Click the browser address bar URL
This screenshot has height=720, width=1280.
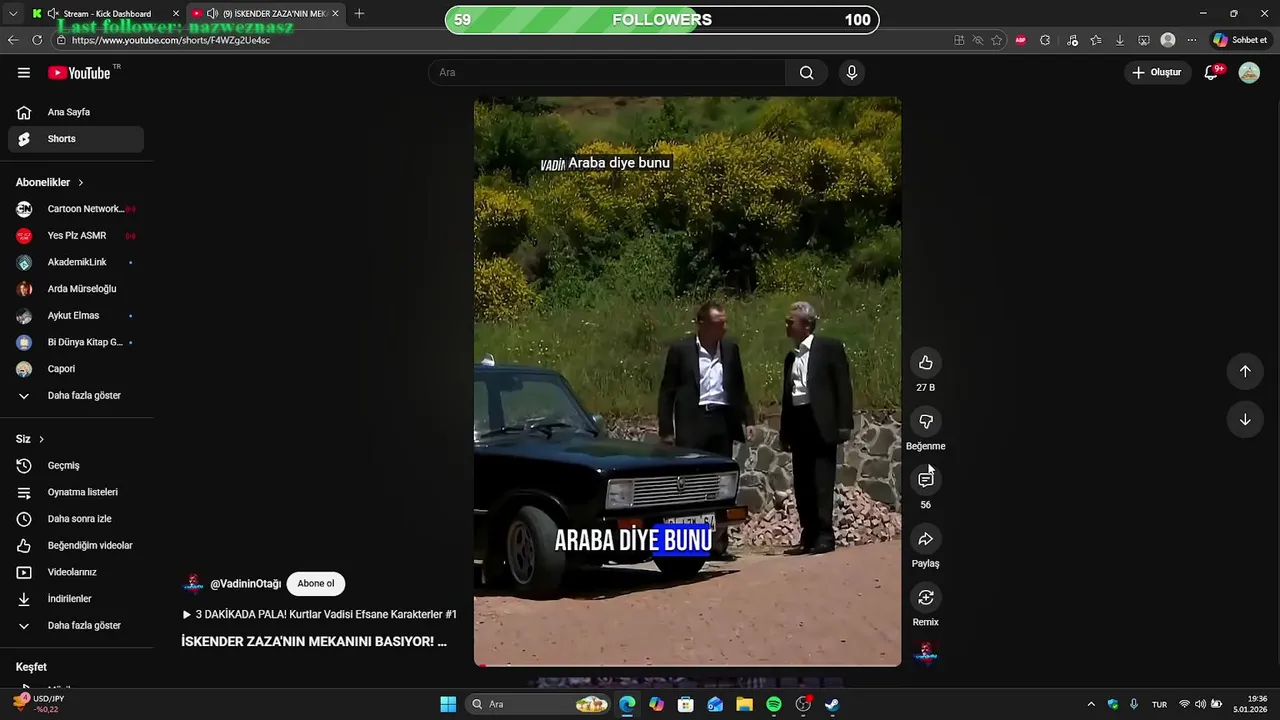pos(171,40)
